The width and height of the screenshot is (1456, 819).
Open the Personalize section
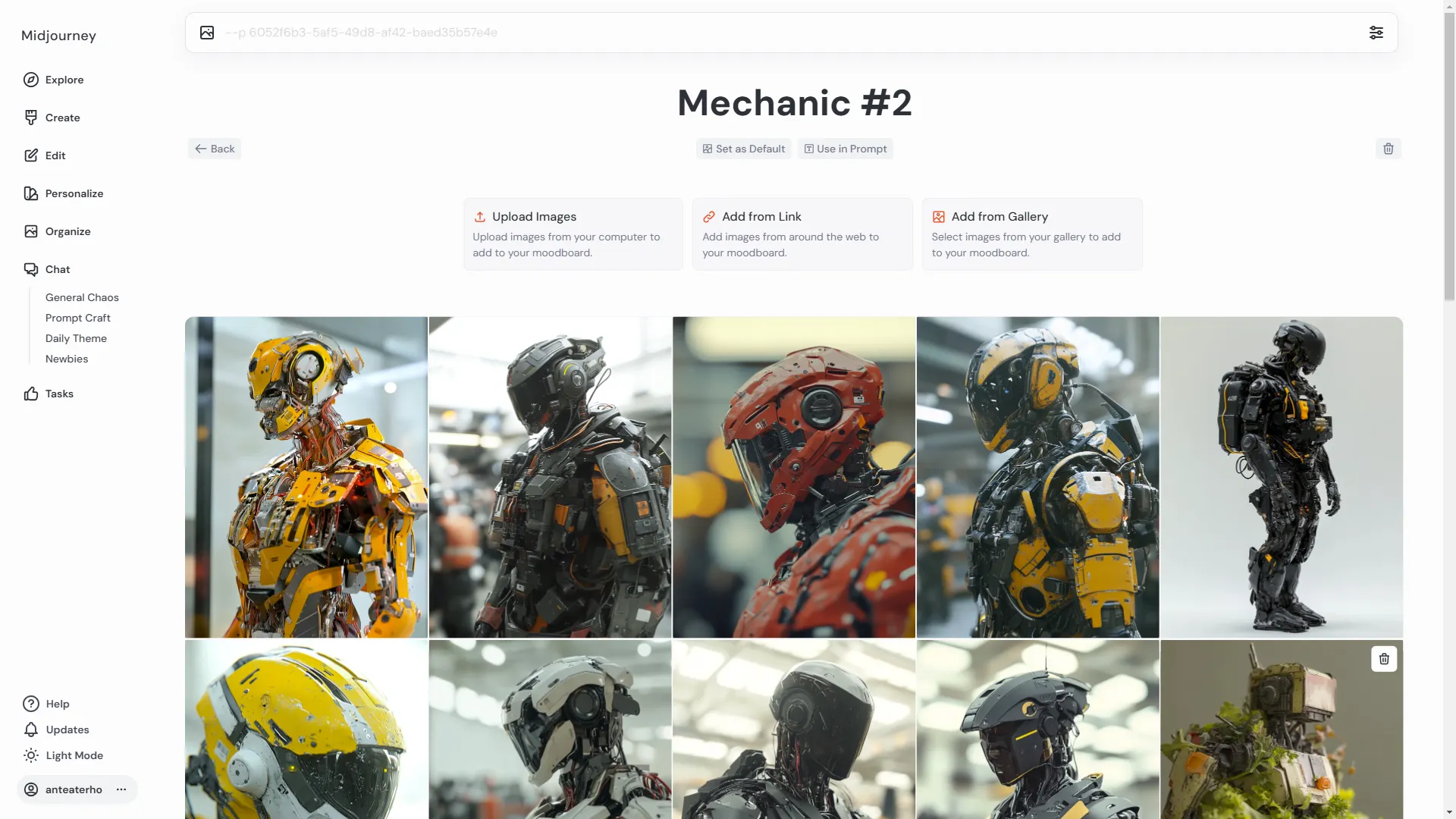click(74, 193)
